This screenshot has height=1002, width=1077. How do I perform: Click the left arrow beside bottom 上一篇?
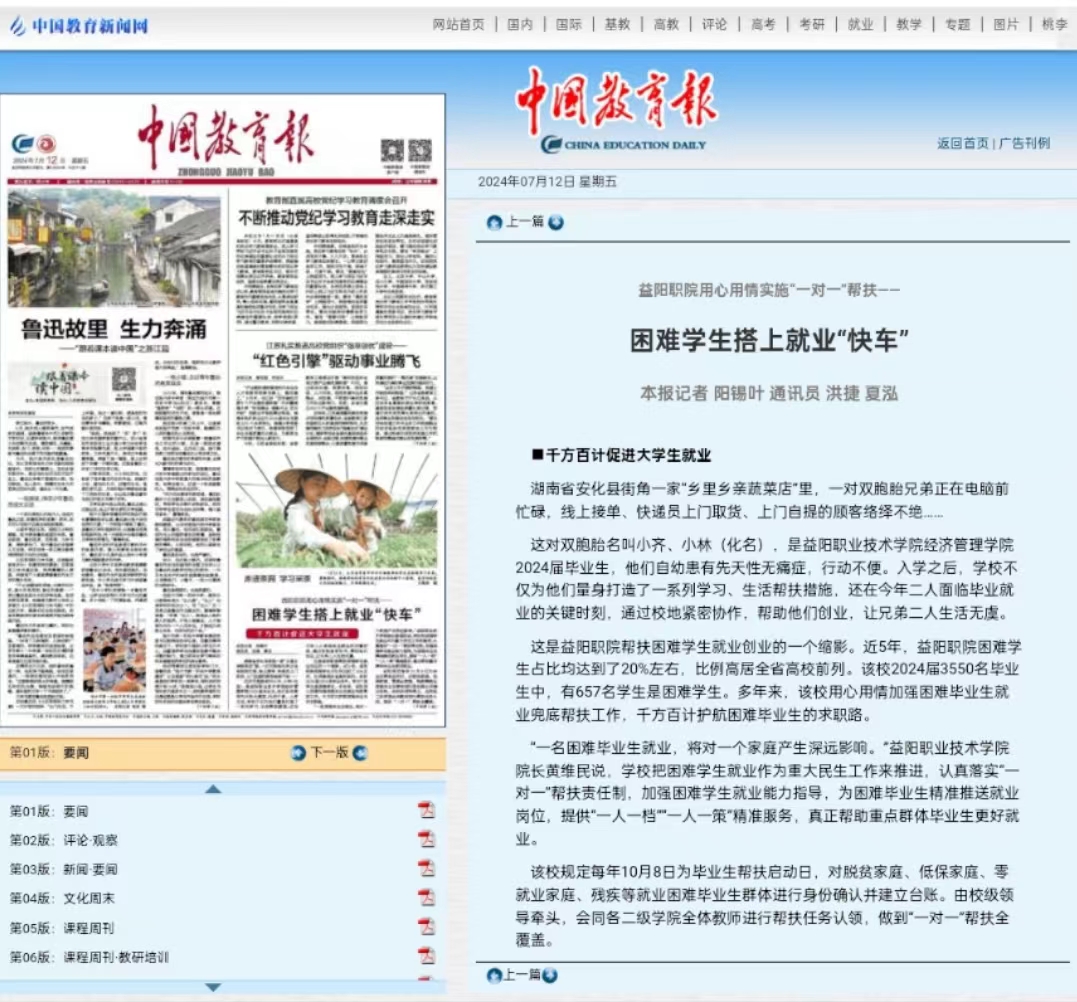click(x=493, y=975)
